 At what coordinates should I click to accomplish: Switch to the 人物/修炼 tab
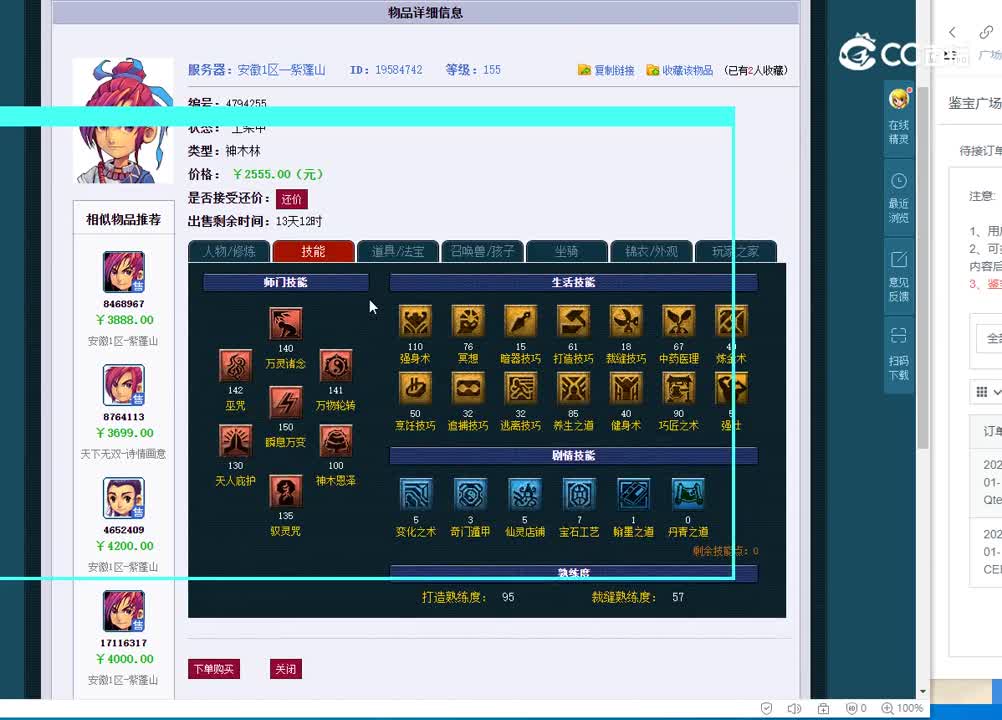[229, 251]
